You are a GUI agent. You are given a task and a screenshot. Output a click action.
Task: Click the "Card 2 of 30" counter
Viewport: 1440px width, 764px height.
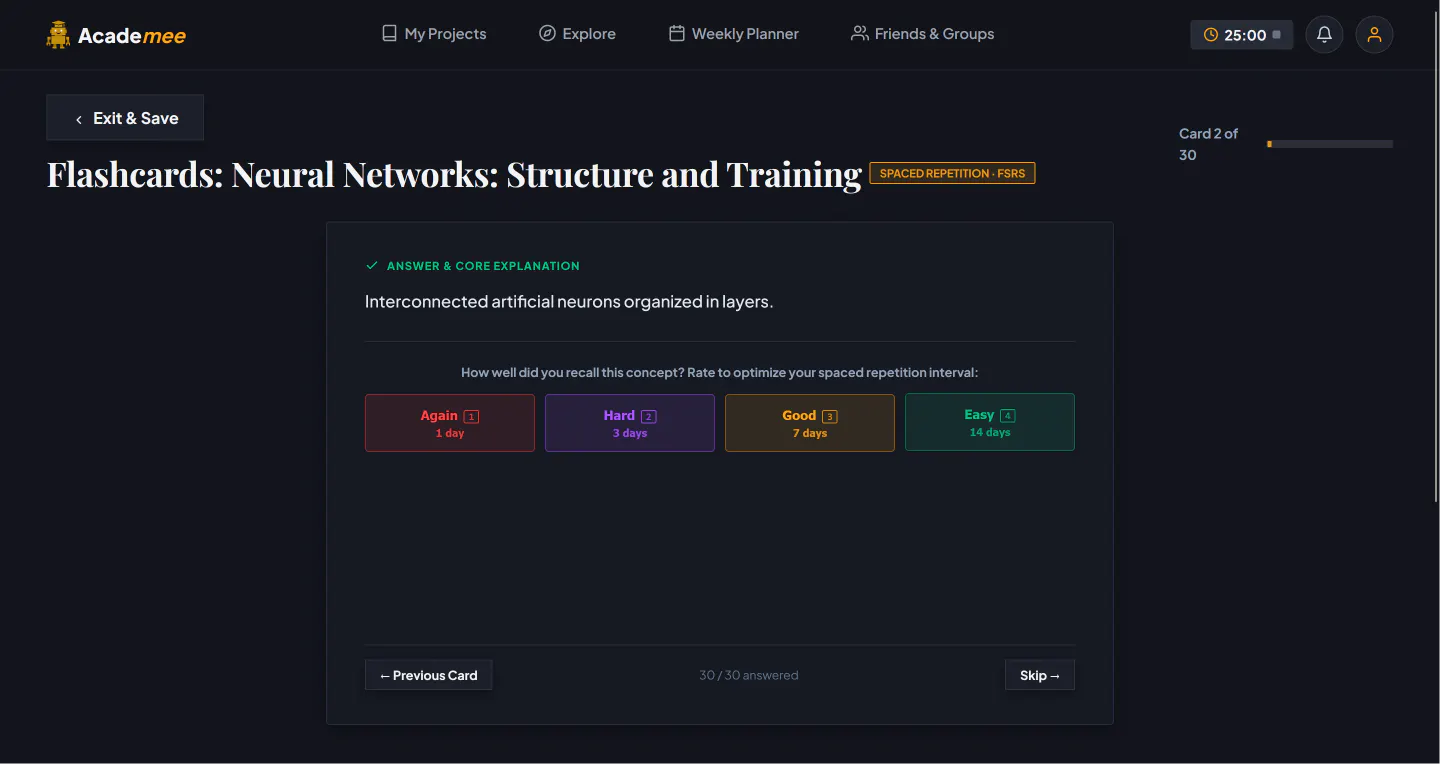(1209, 144)
